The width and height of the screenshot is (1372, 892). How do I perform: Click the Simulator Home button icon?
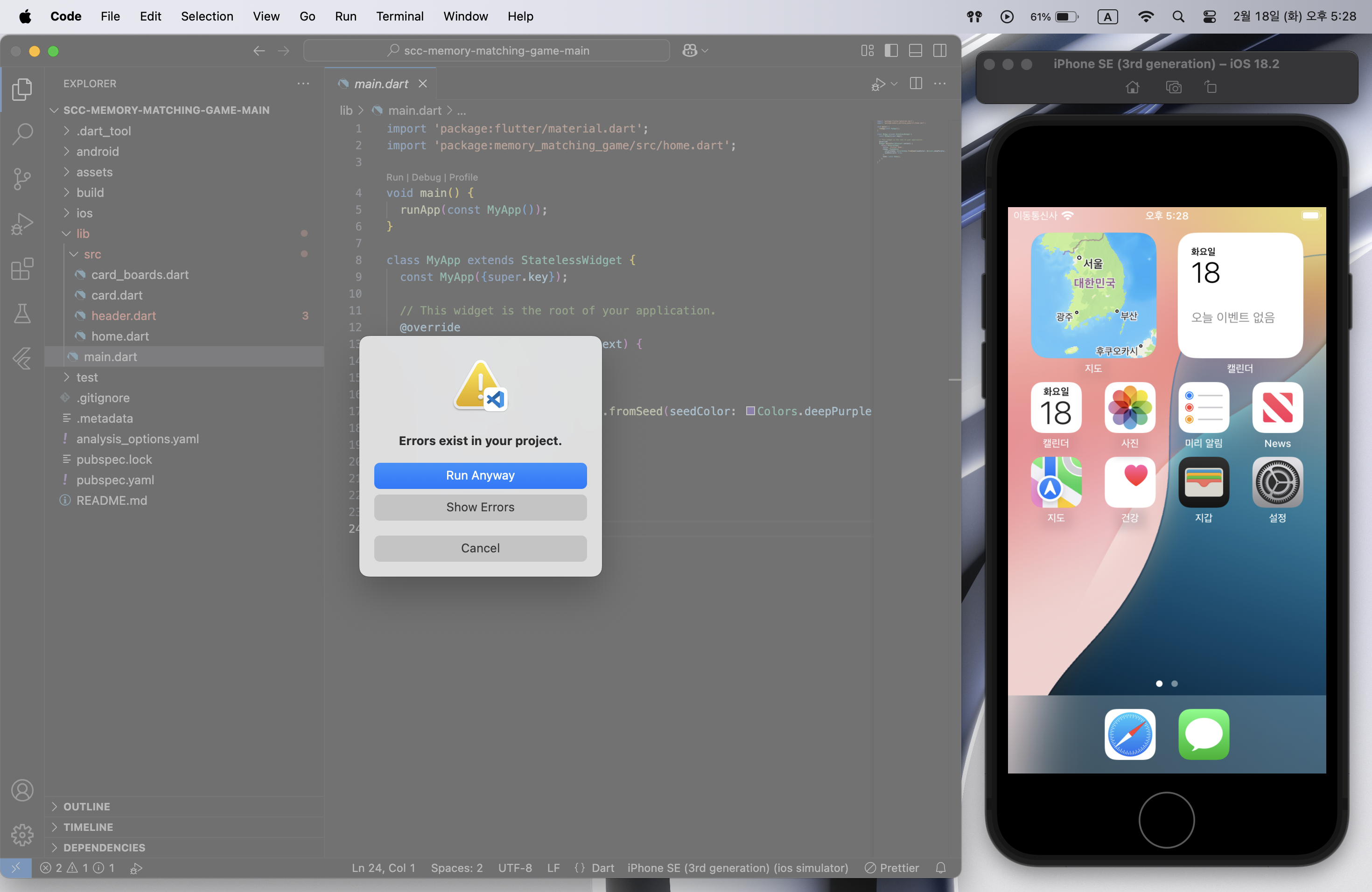(x=1132, y=88)
